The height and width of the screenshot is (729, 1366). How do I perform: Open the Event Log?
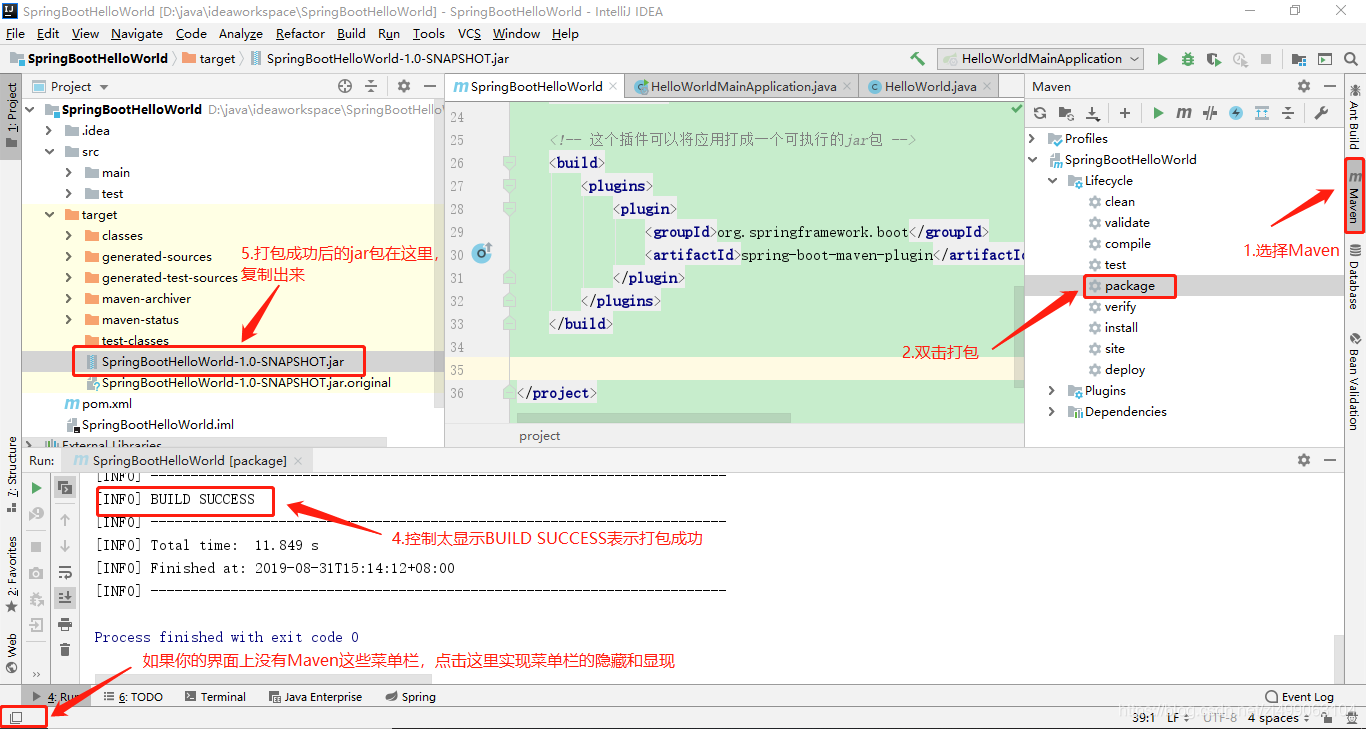point(1300,697)
